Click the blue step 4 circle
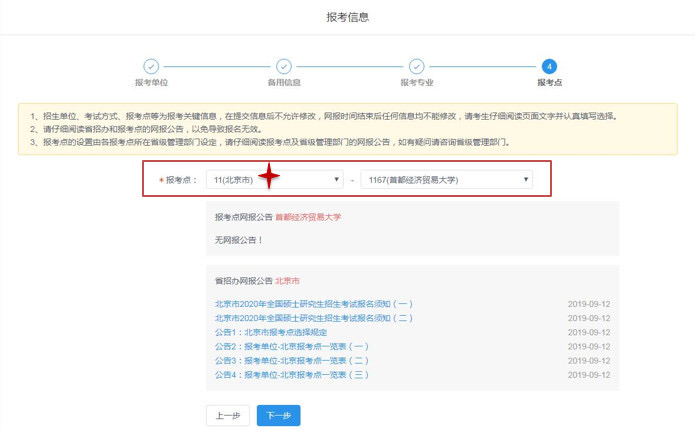Image resolution: width=695 pixels, height=431 pixels. click(x=549, y=66)
